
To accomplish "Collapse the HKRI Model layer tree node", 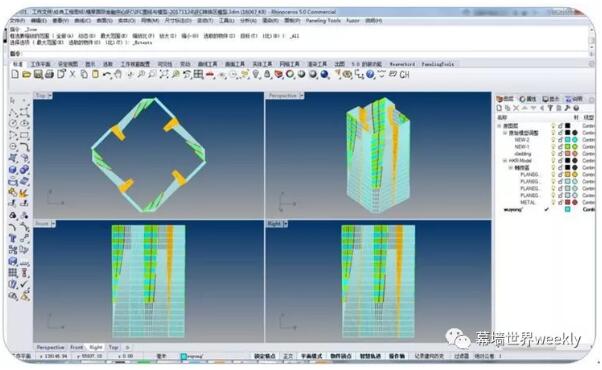I will coord(505,160).
